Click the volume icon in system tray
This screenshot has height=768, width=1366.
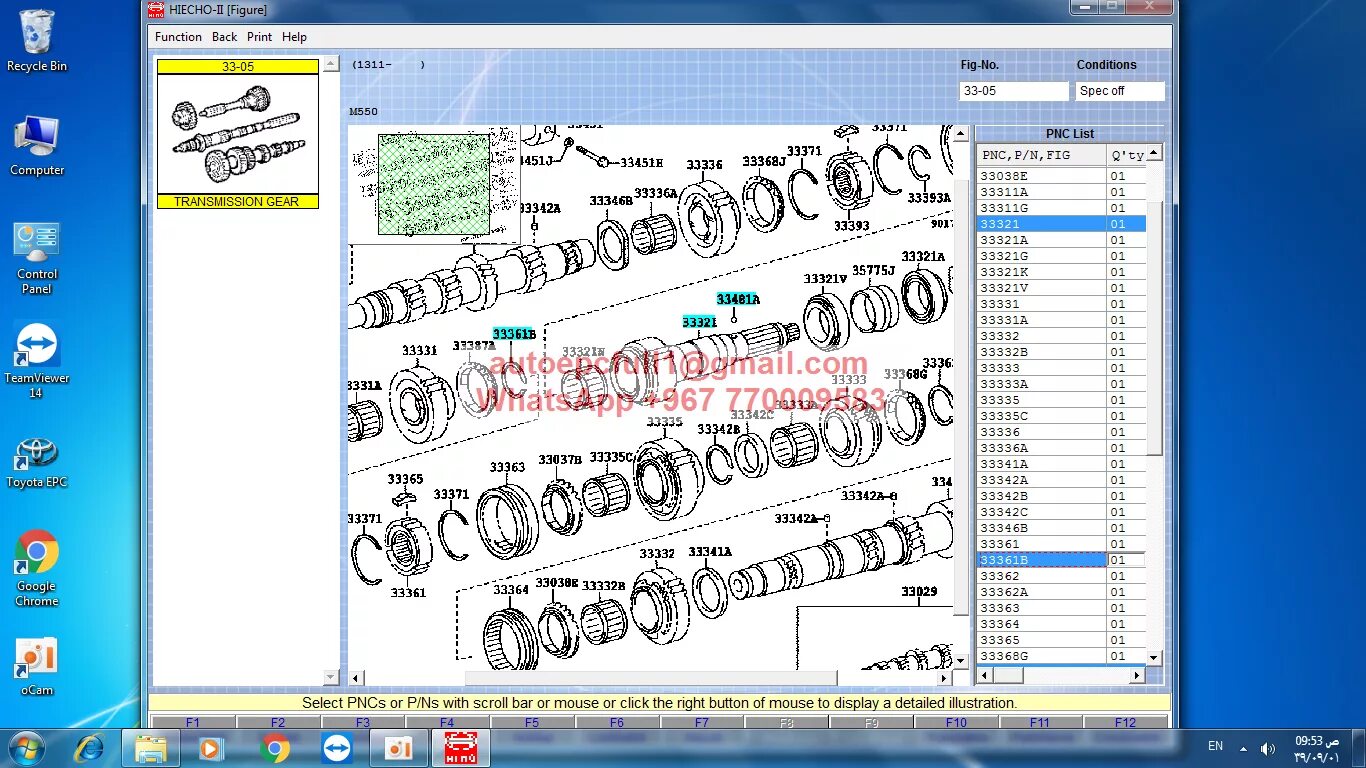pyautogui.click(x=1267, y=748)
